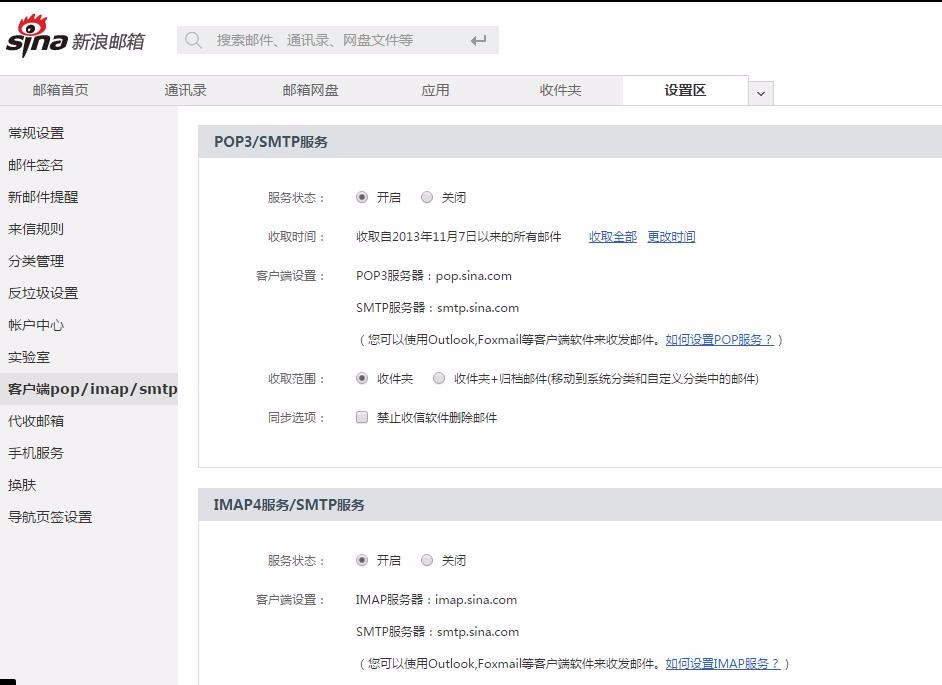This screenshot has height=685, width=942.
Task: Open 反垃圾设置 in sidebar
Action: click(x=43, y=293)
